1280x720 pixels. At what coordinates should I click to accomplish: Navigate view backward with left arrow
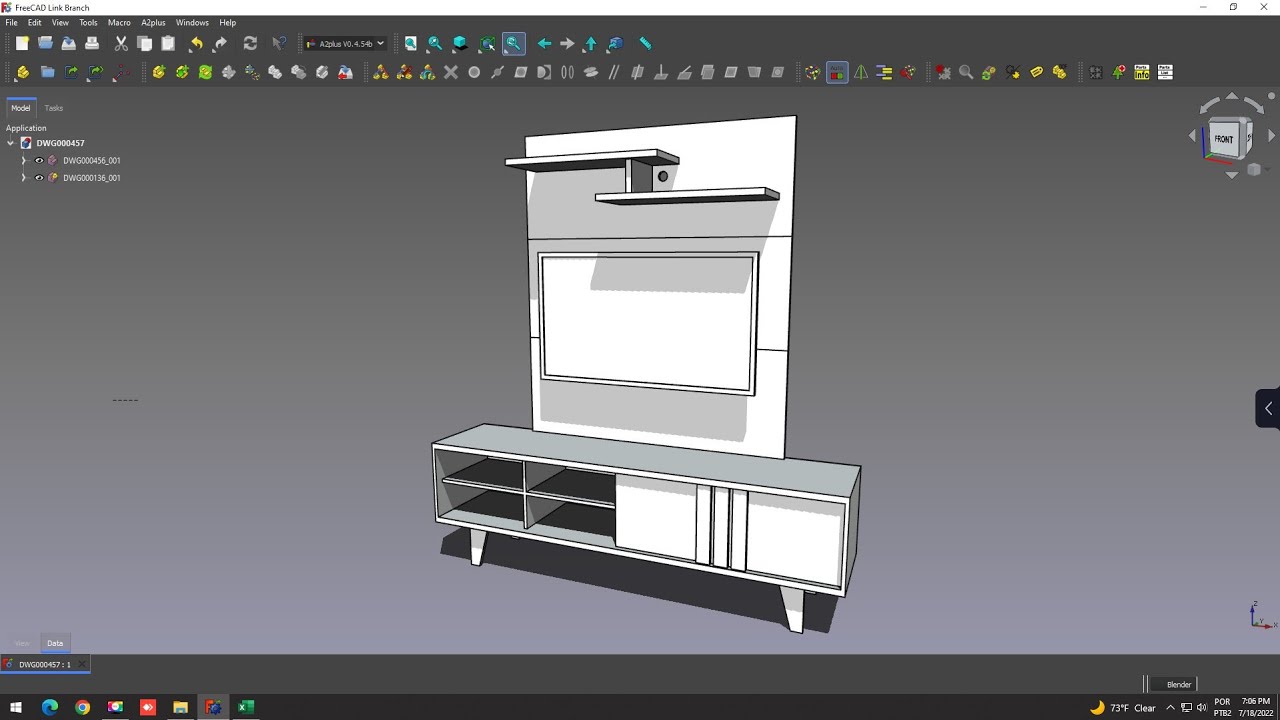544,43
